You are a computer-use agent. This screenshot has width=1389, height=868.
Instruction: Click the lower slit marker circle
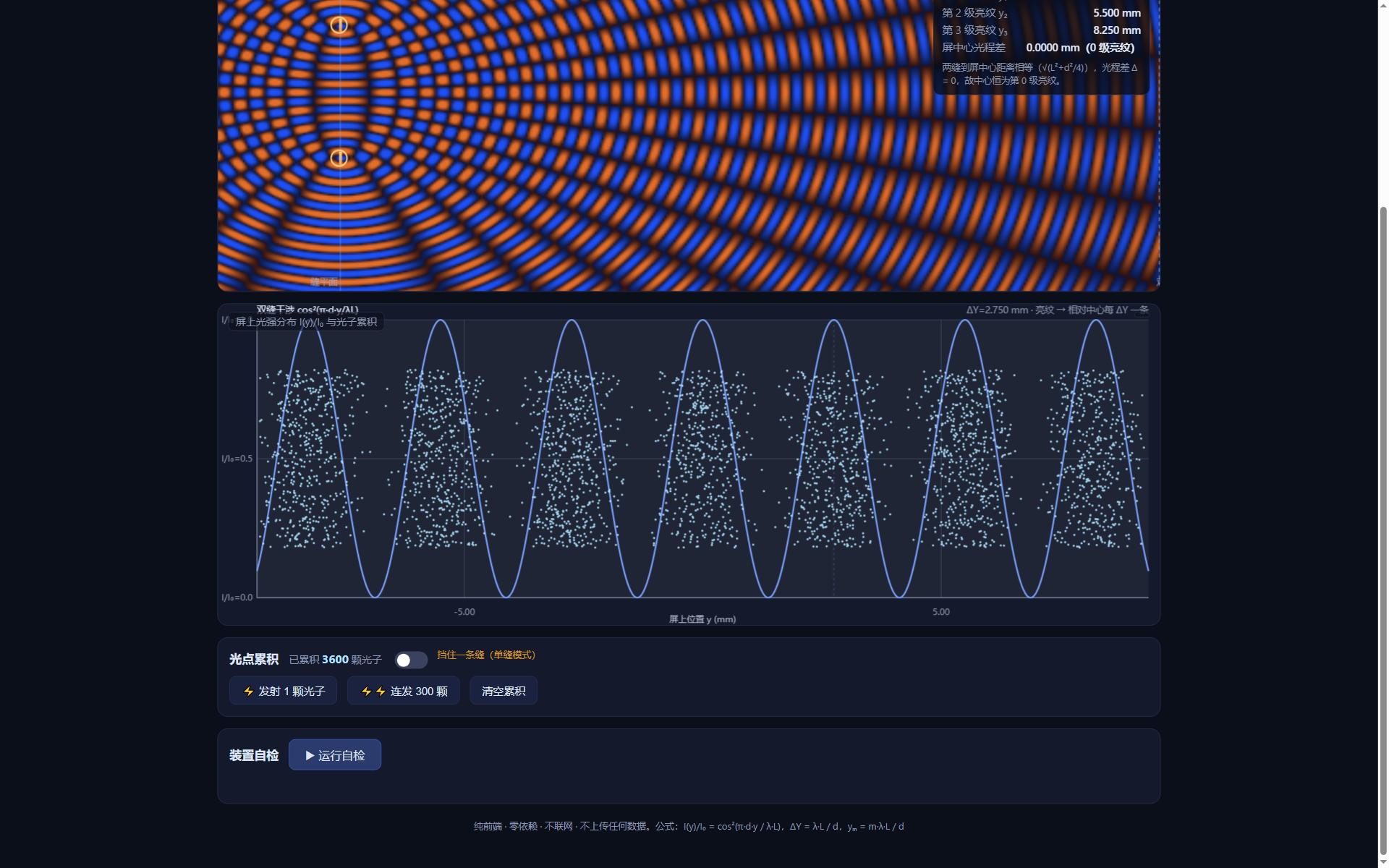339,158
